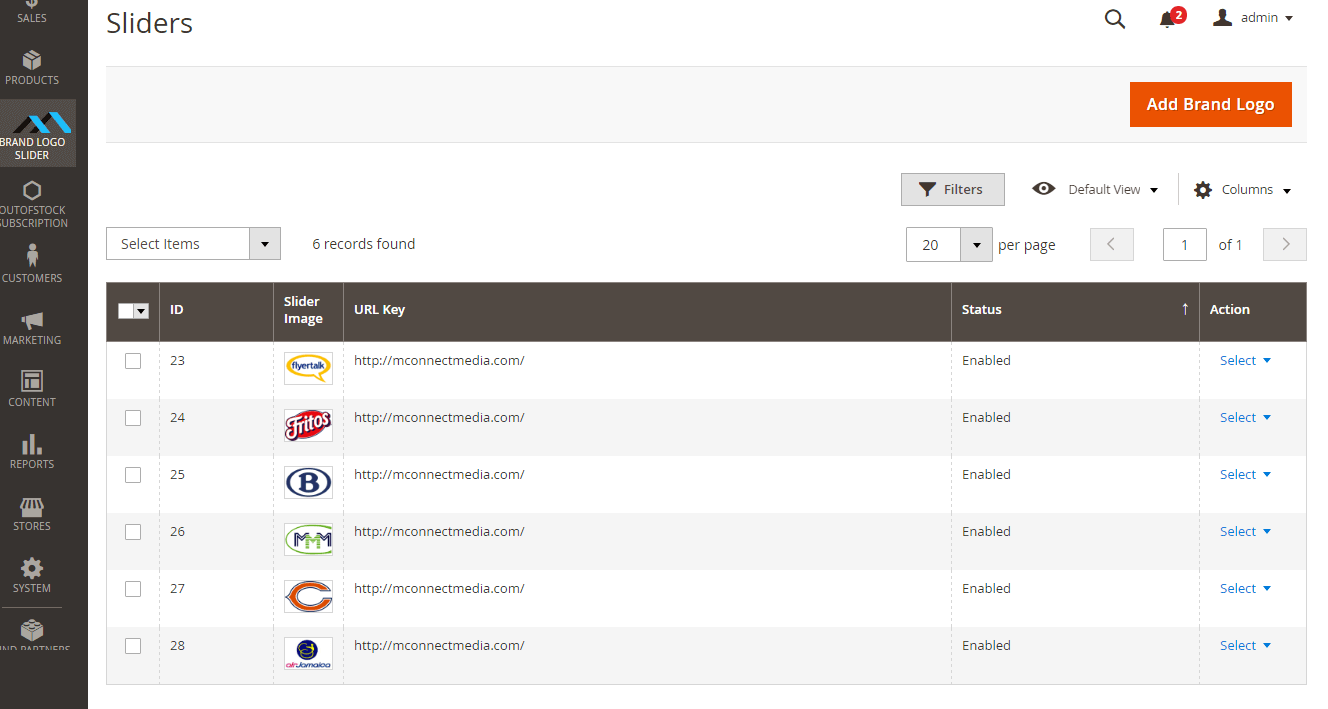Open the admin account menu
The width and height of the screenshot is (1328, 709).
(1253, 18)
